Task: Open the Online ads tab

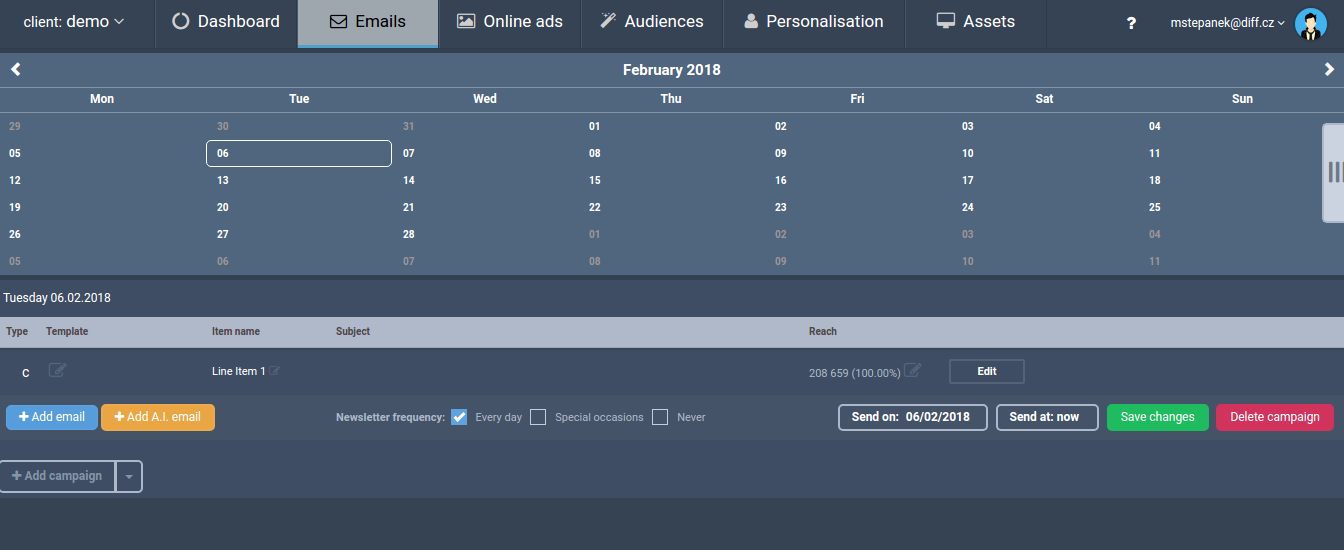Action: point(510,23)
